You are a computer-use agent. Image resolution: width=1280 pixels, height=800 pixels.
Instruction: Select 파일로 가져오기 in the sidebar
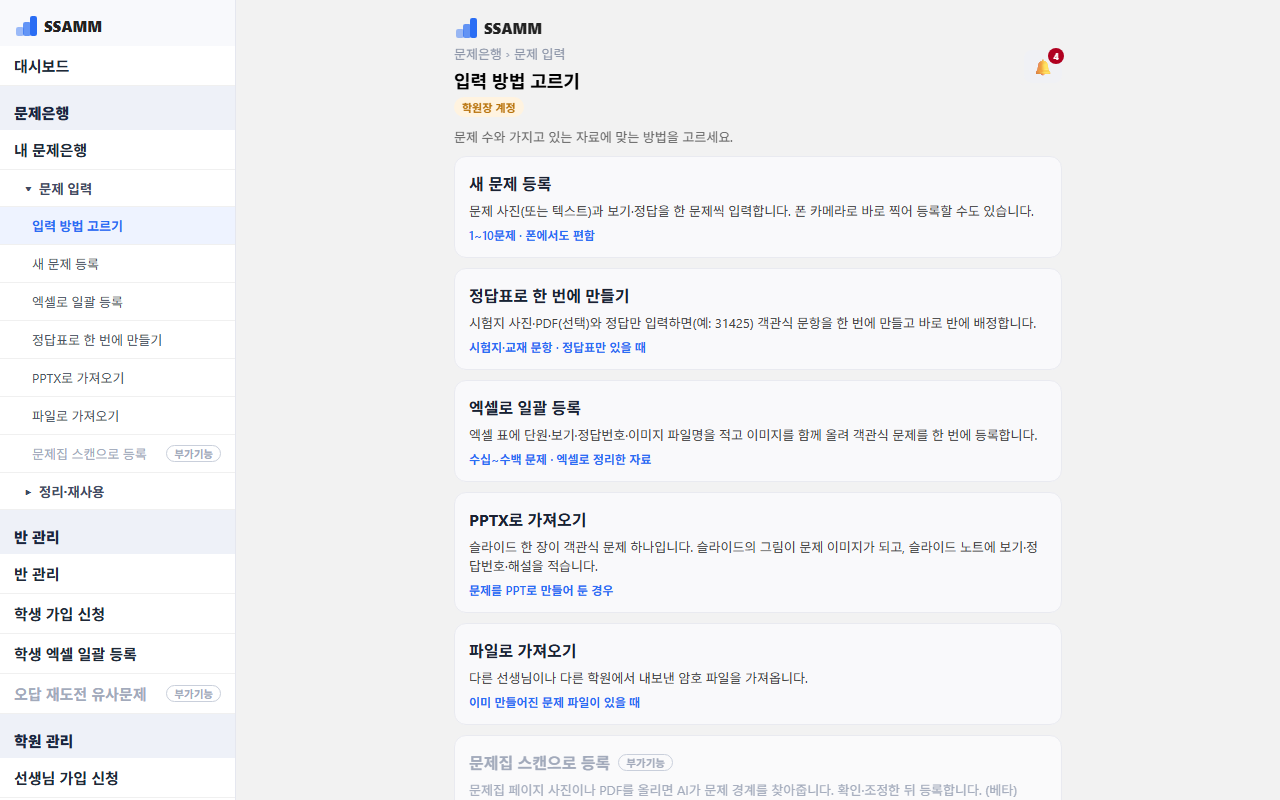point(118,416)
